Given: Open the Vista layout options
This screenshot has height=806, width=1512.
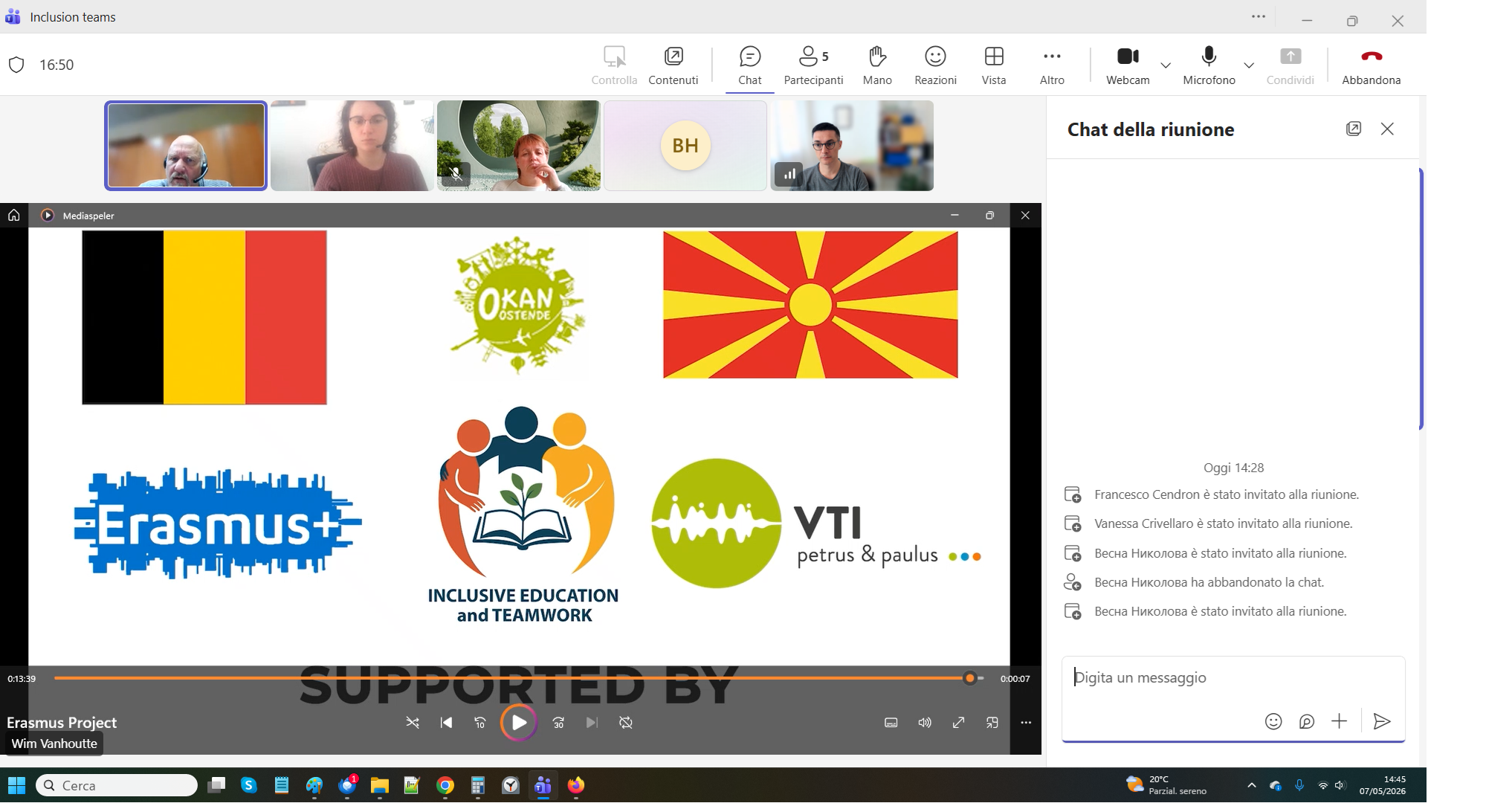Looking at the screenshot, I should [994, 65].
